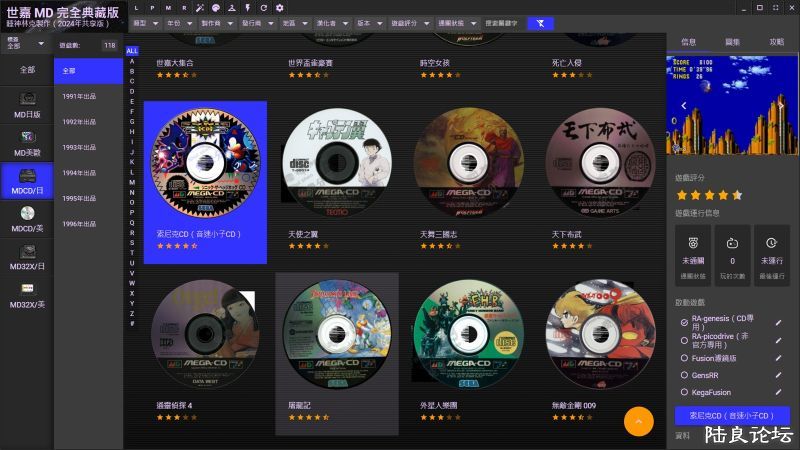Show next screenshot with right arrow
800x450 pixels.
tap(781, 106)
